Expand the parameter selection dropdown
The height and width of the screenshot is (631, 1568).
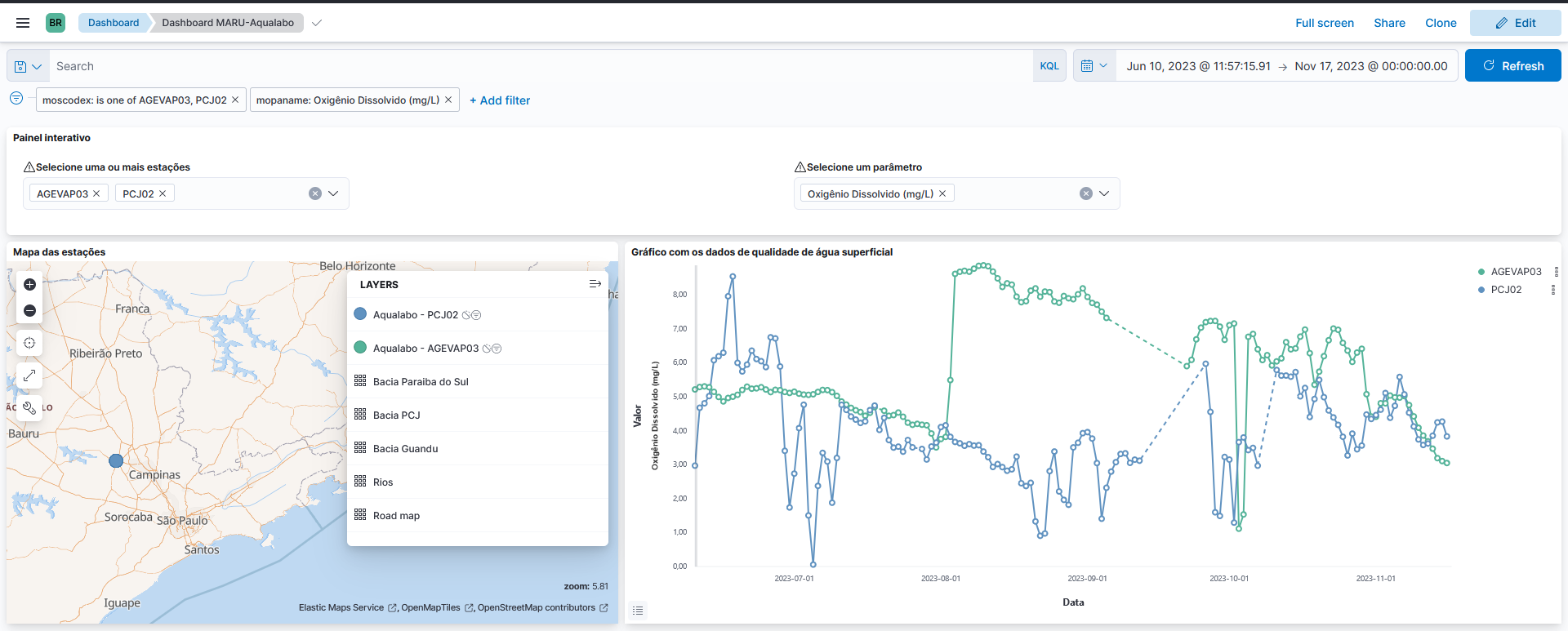[1104, 193]
